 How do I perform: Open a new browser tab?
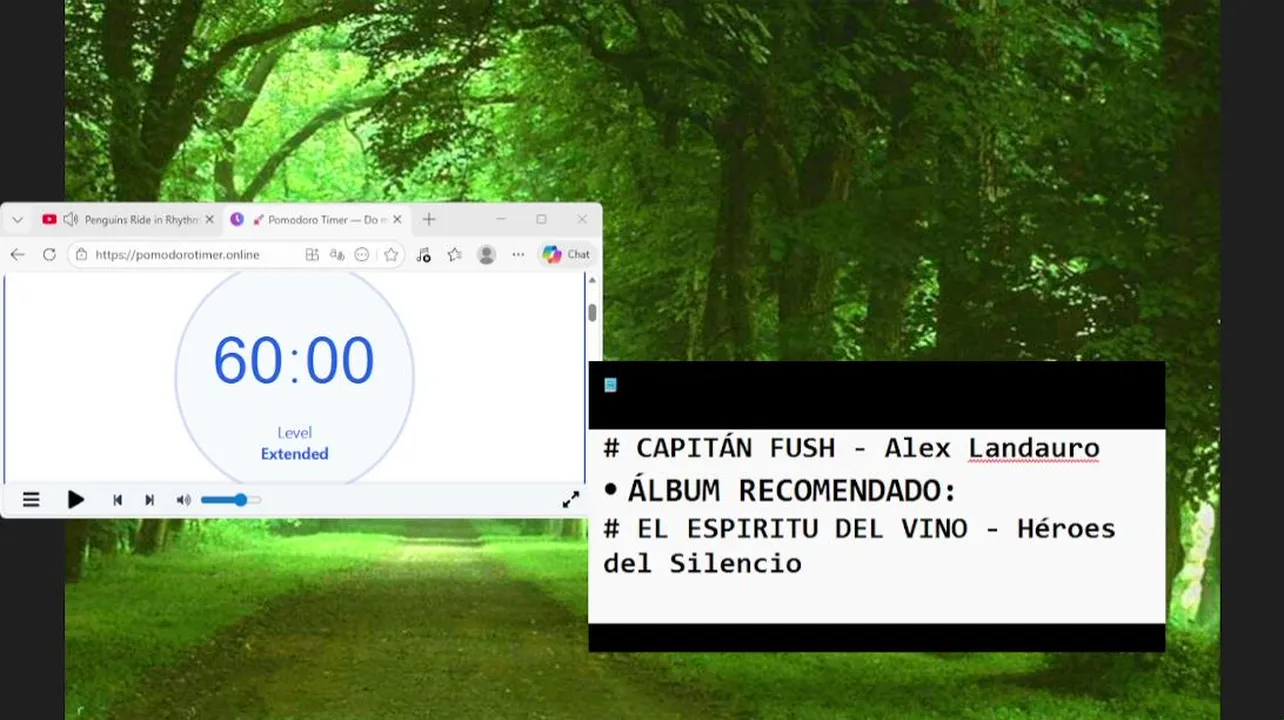[429, 220]
